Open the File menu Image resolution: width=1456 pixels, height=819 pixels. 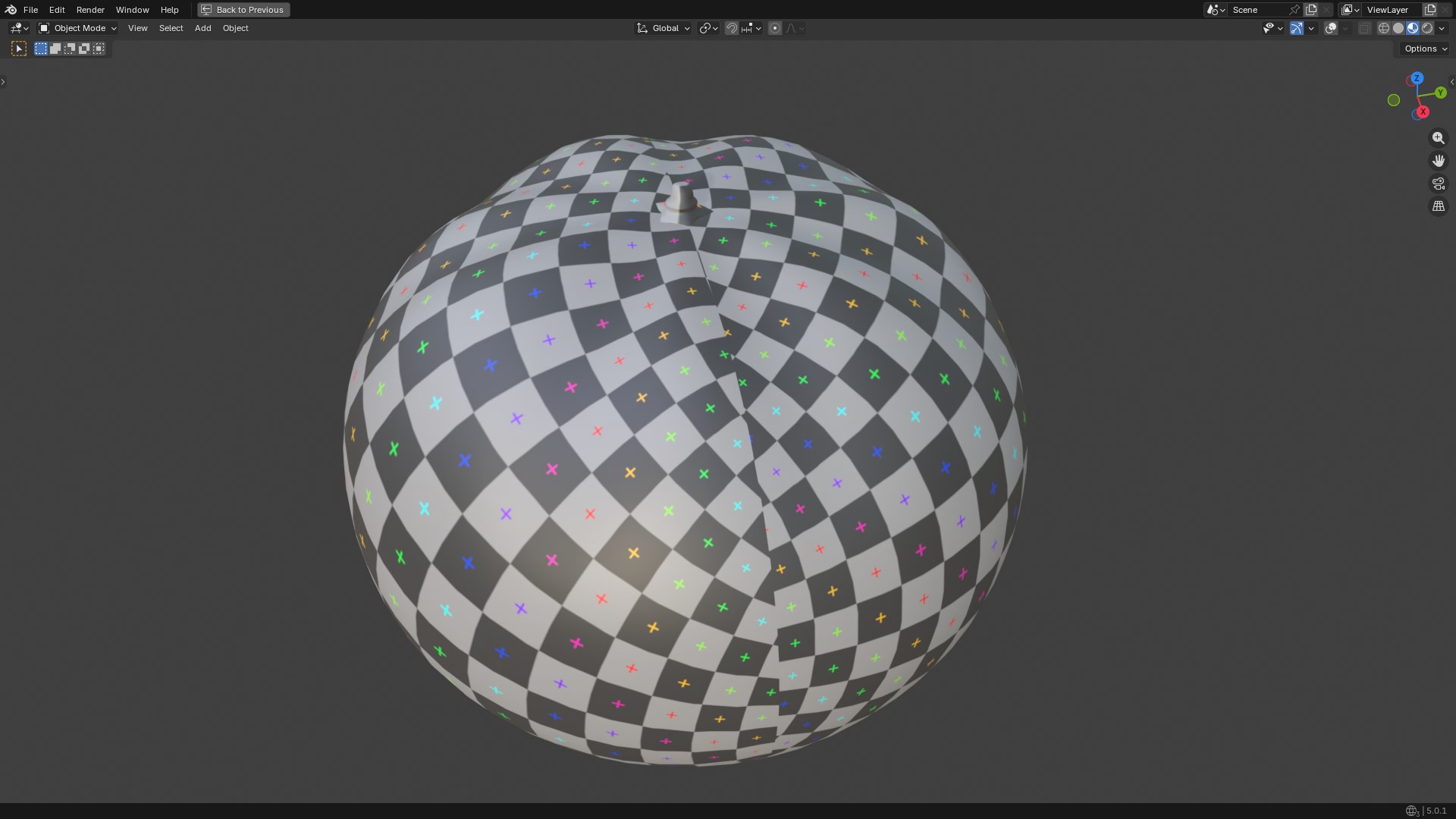[30, 10]
